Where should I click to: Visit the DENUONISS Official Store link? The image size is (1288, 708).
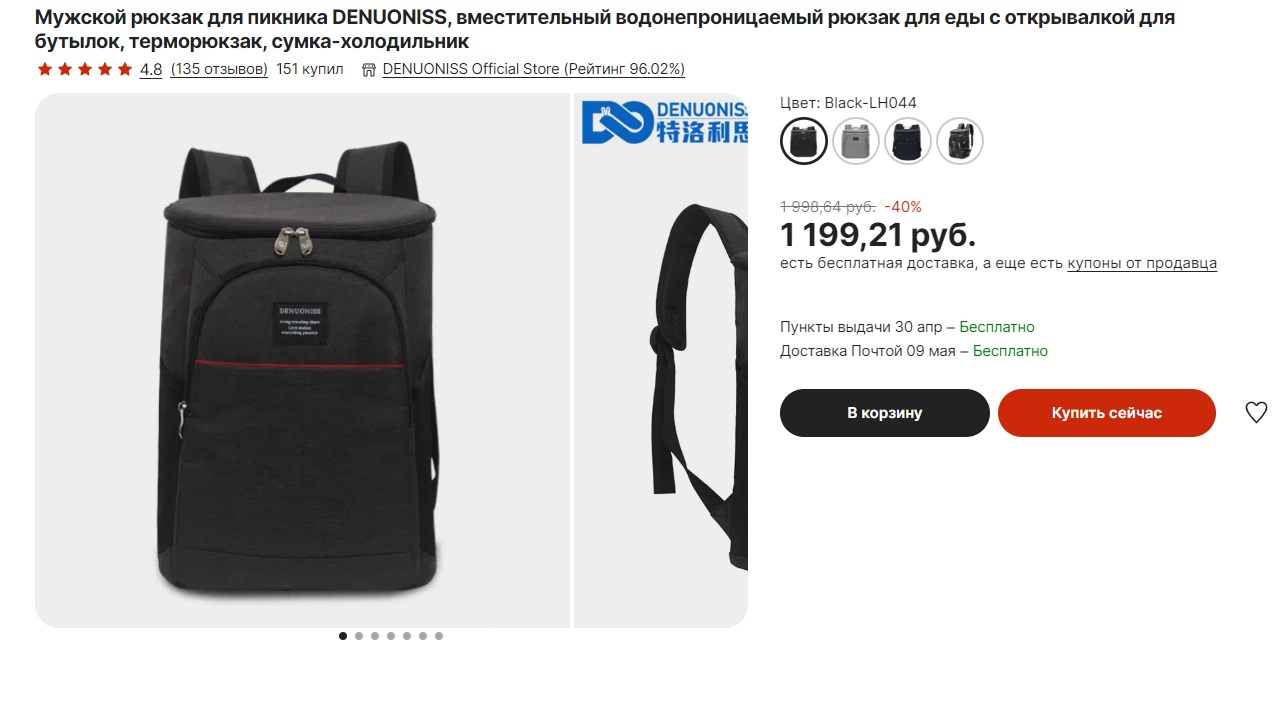(x=534, y=69)
